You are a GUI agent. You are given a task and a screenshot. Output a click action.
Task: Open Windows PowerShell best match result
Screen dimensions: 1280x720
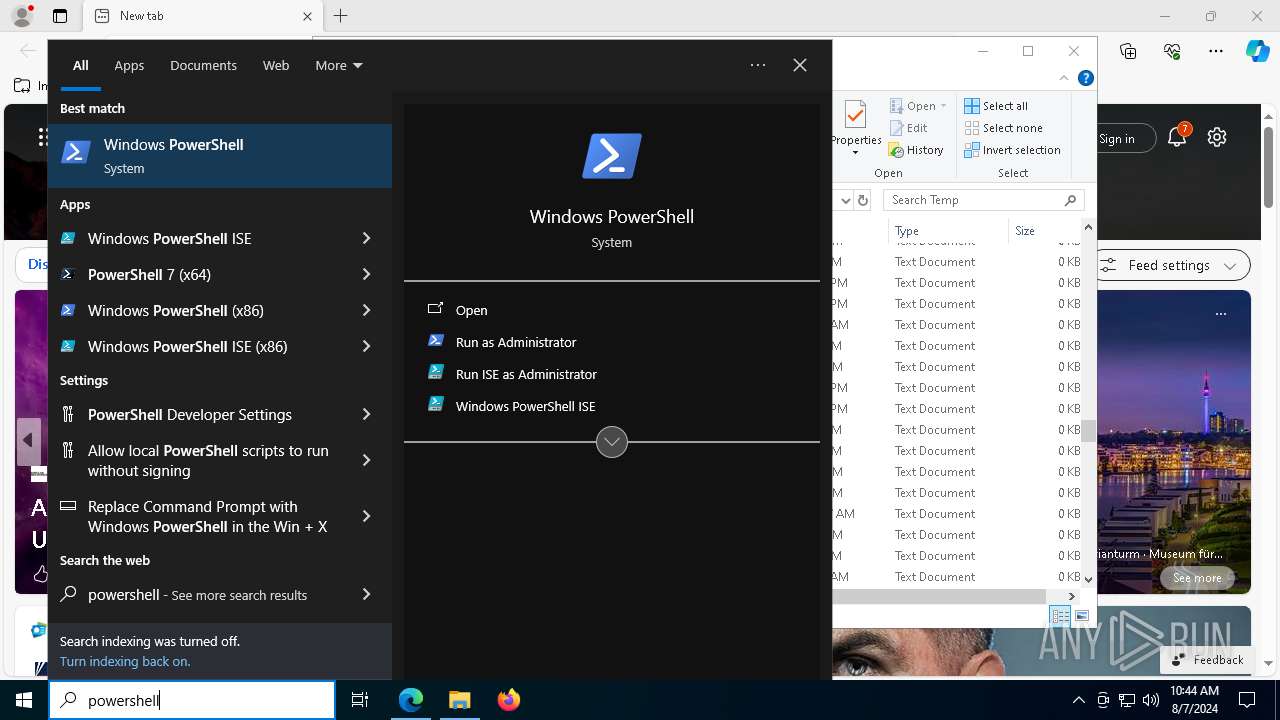click(220, 156)
